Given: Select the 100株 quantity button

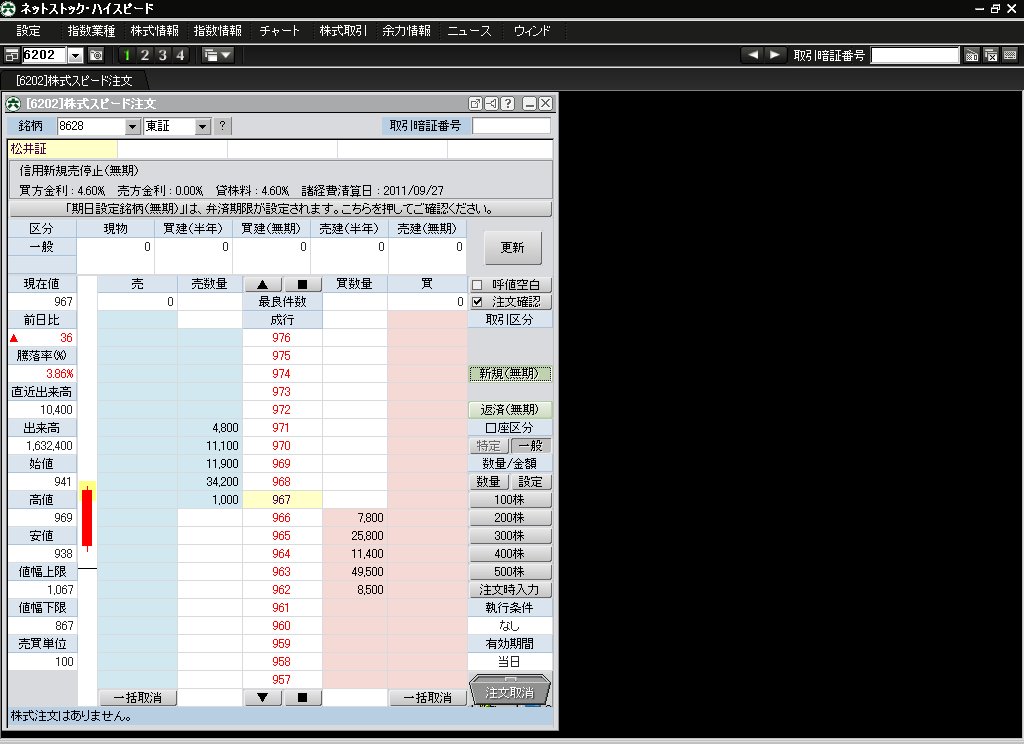Looking at the screenshot, I should [510, 500].
